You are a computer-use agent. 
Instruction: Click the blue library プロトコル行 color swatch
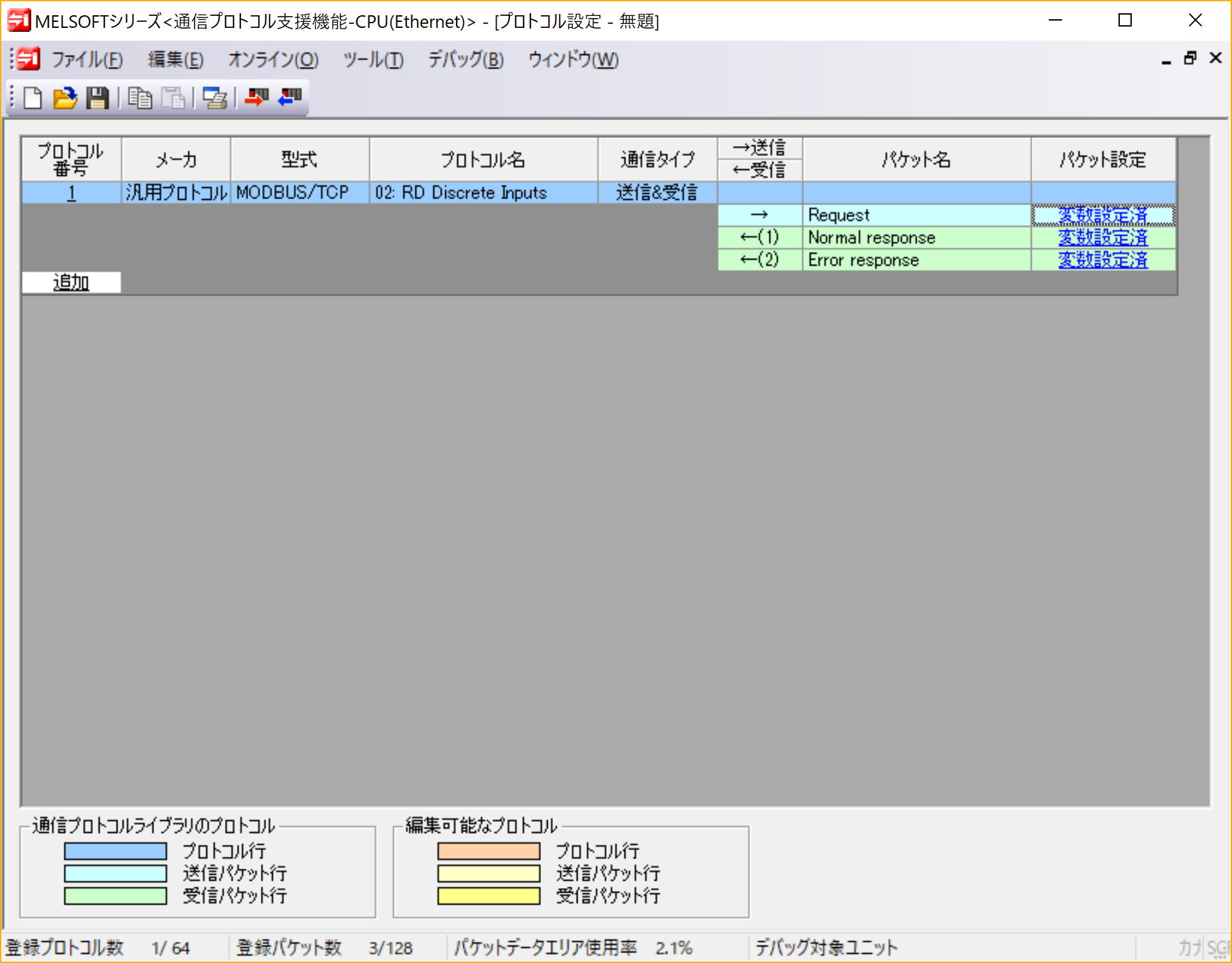pos(116,851)
